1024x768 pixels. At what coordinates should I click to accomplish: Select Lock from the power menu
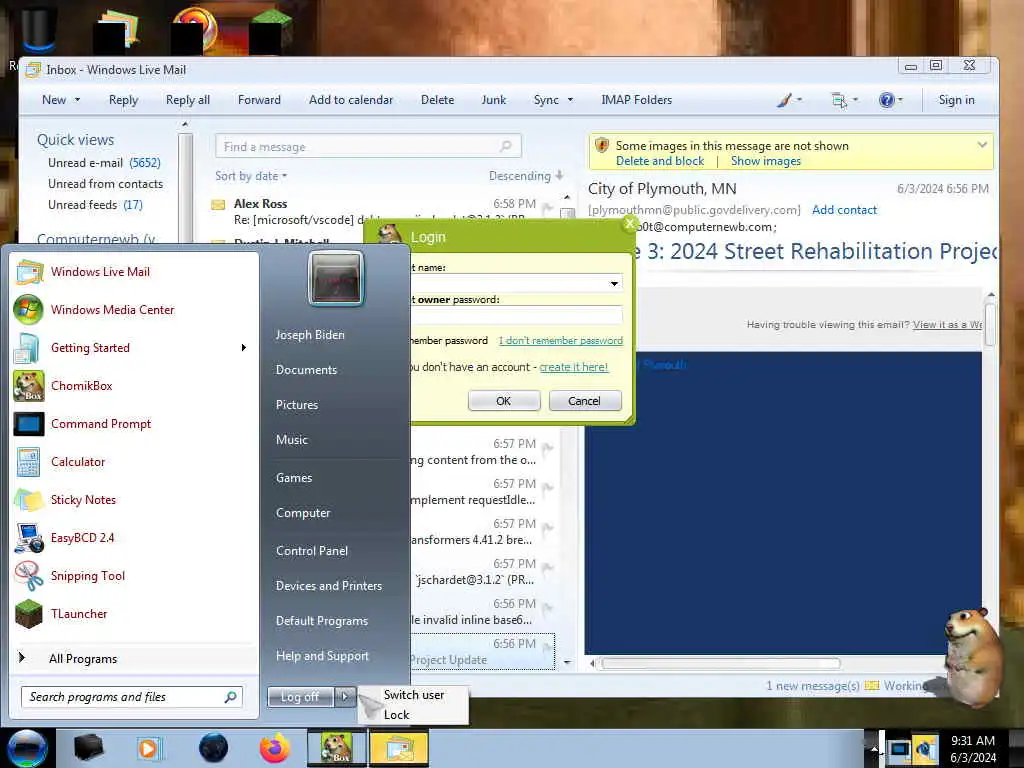tap(396, 714)
